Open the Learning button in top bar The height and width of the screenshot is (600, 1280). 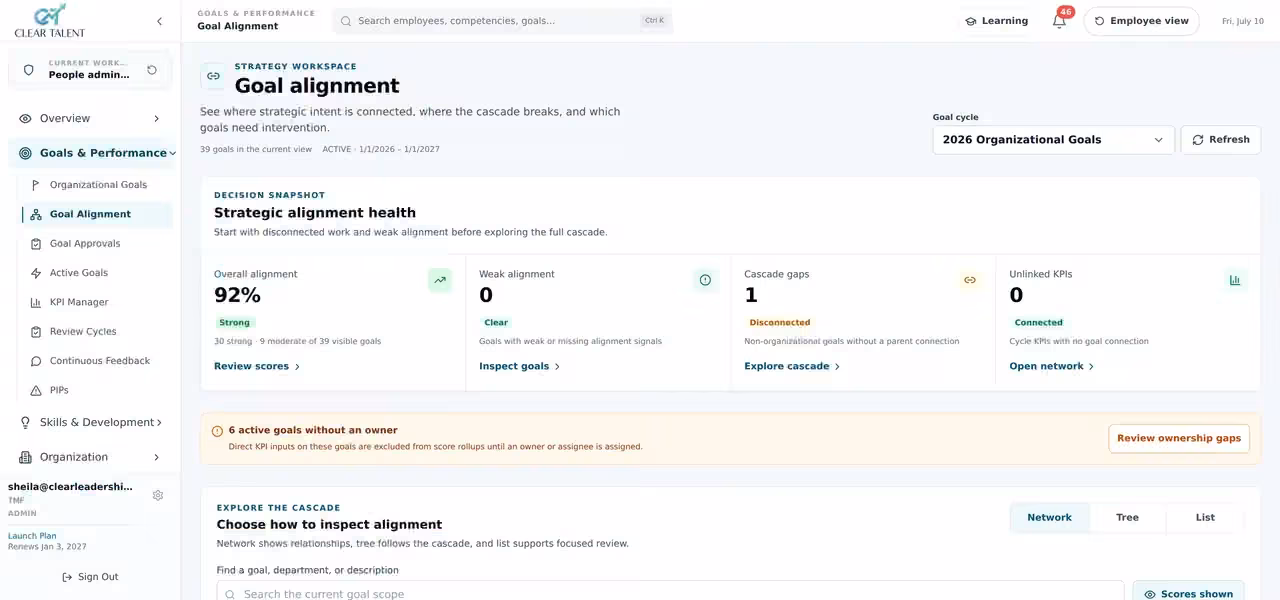pos(996,21)
